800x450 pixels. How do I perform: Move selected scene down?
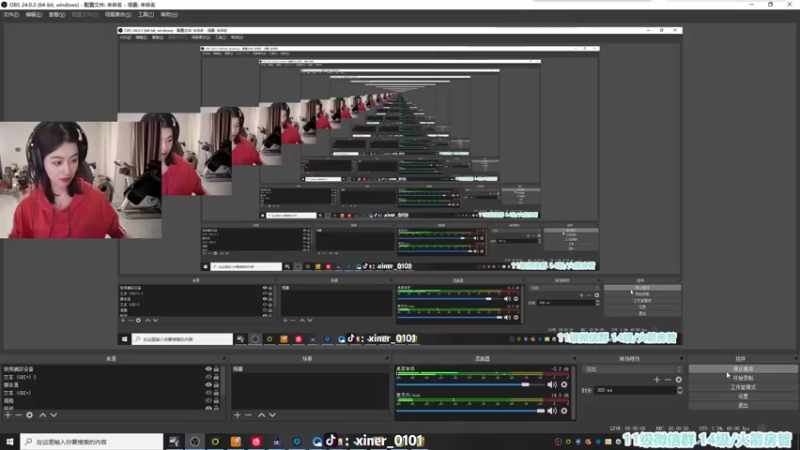click(272, 415)
